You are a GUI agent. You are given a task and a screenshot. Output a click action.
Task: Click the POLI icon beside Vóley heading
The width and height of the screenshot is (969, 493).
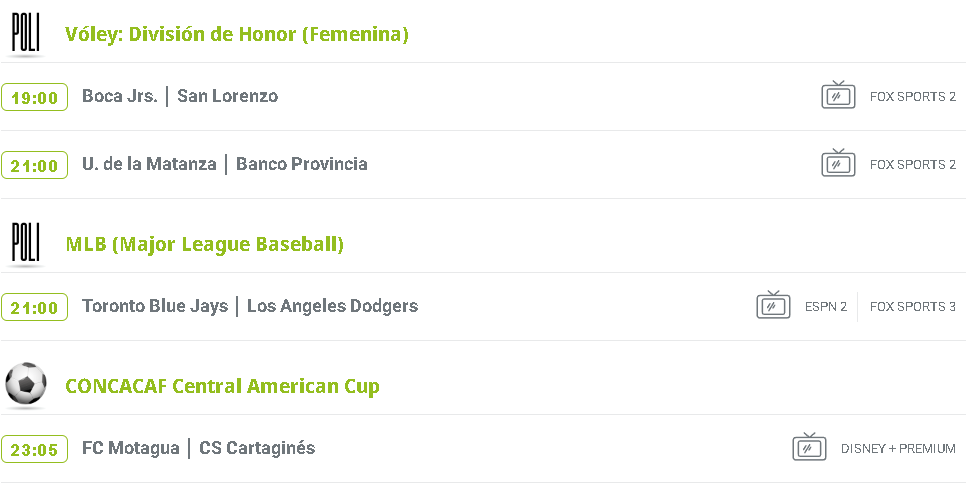[25, 35]
